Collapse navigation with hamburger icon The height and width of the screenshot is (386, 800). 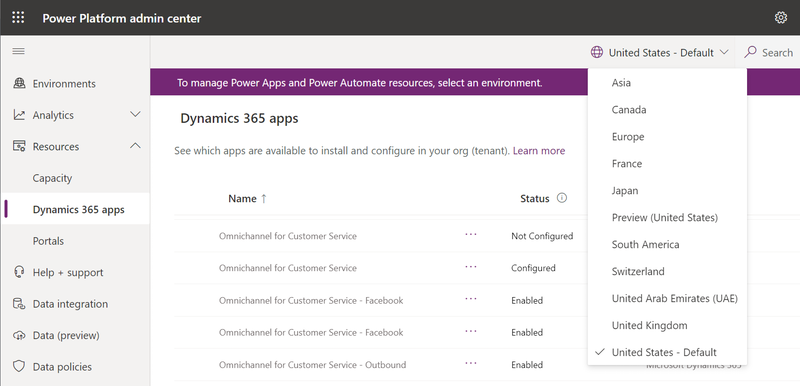18,51
